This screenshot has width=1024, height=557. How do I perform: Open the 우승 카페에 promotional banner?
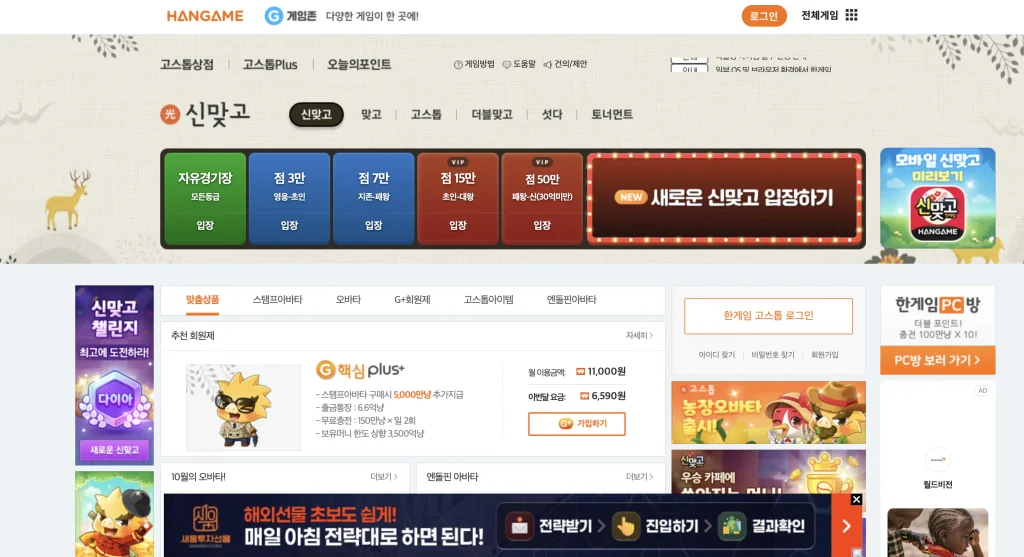point(768,471)
